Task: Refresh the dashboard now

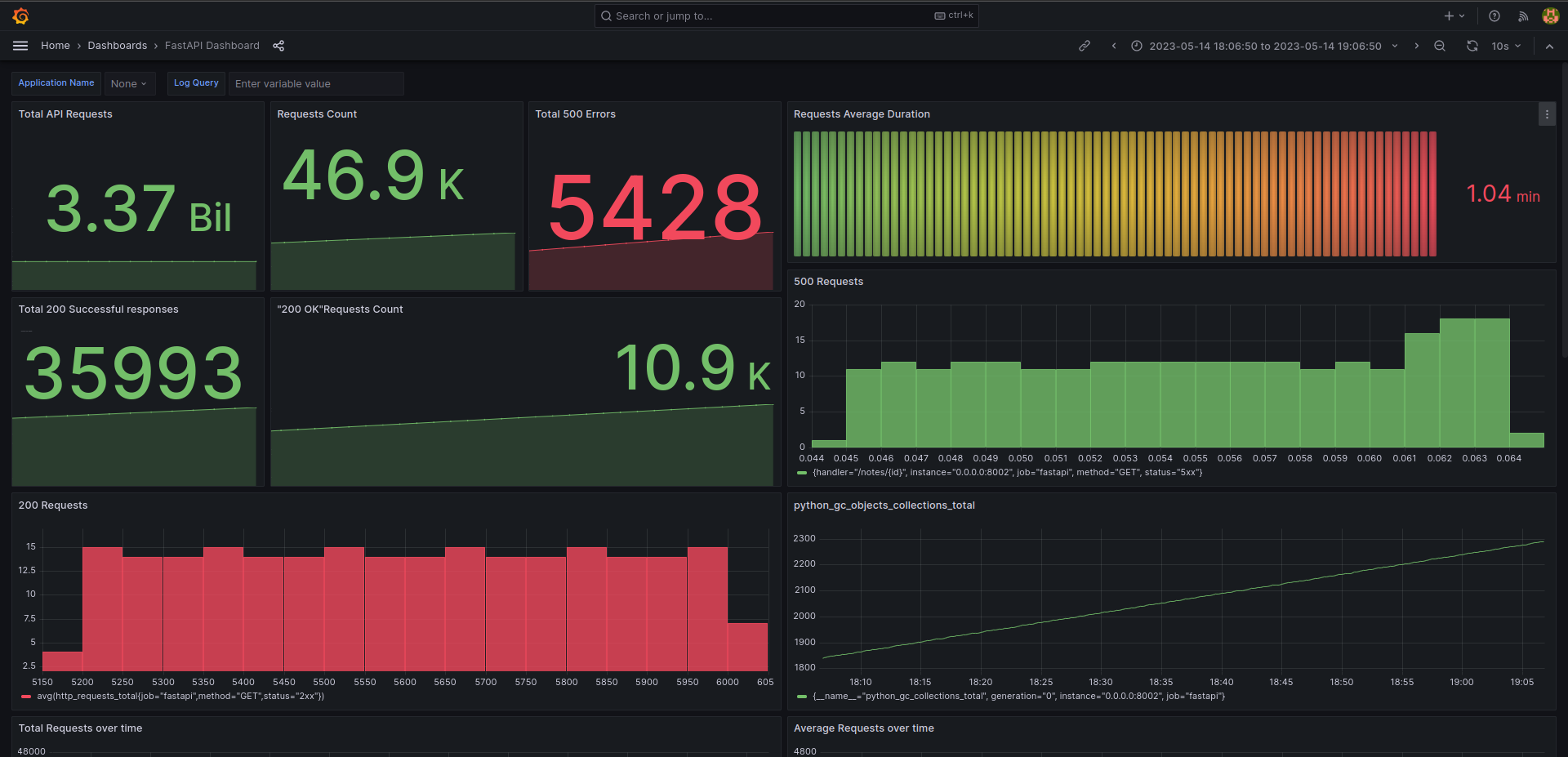Action: 1472,46
